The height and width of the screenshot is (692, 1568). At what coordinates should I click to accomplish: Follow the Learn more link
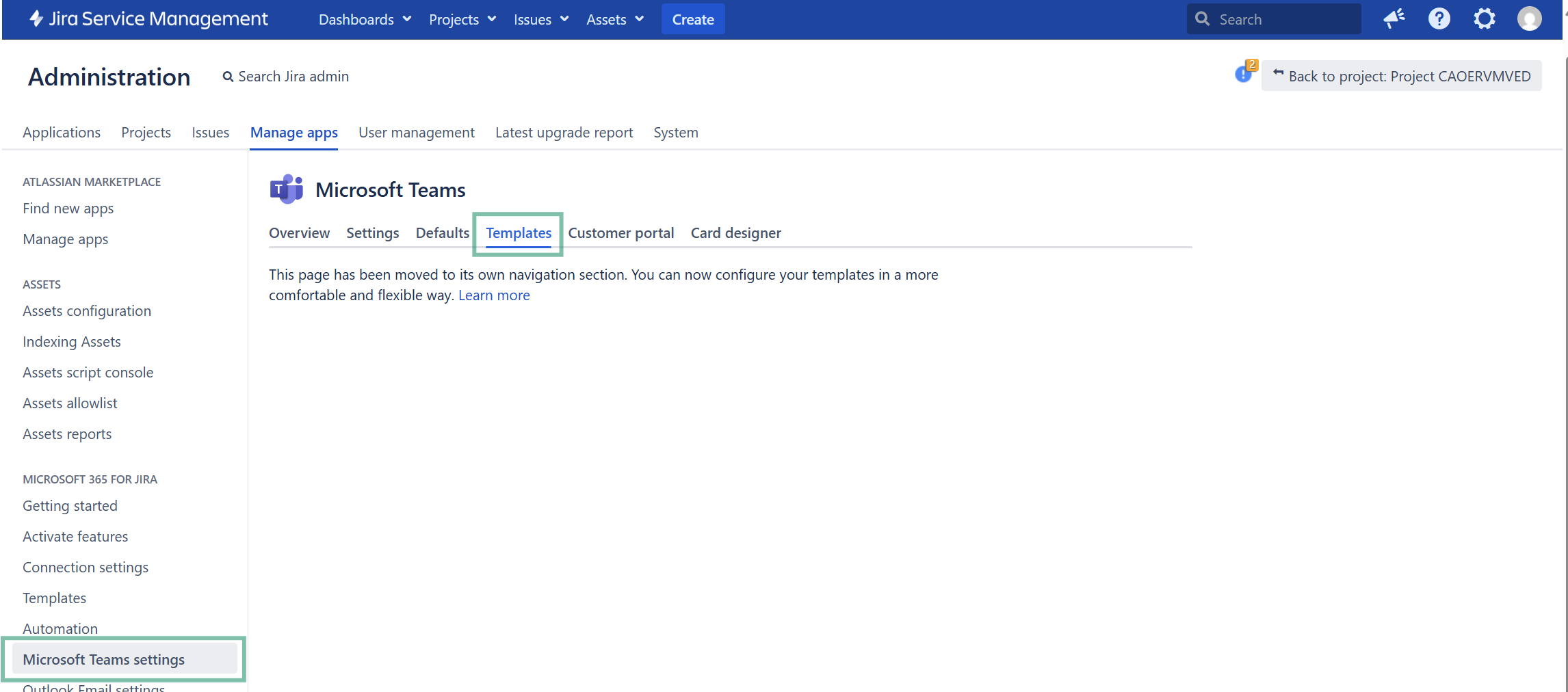[x=494, y=295]
